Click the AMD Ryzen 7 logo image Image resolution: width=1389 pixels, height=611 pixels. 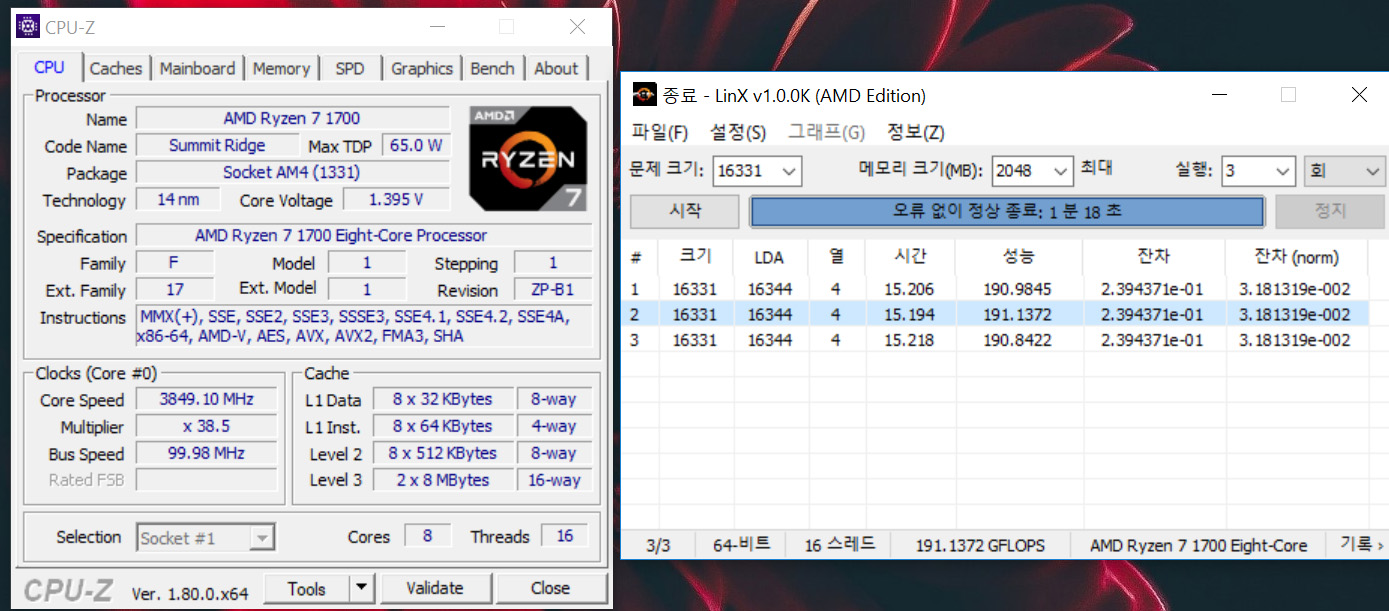pyautogui.click(x=528, y=158)
